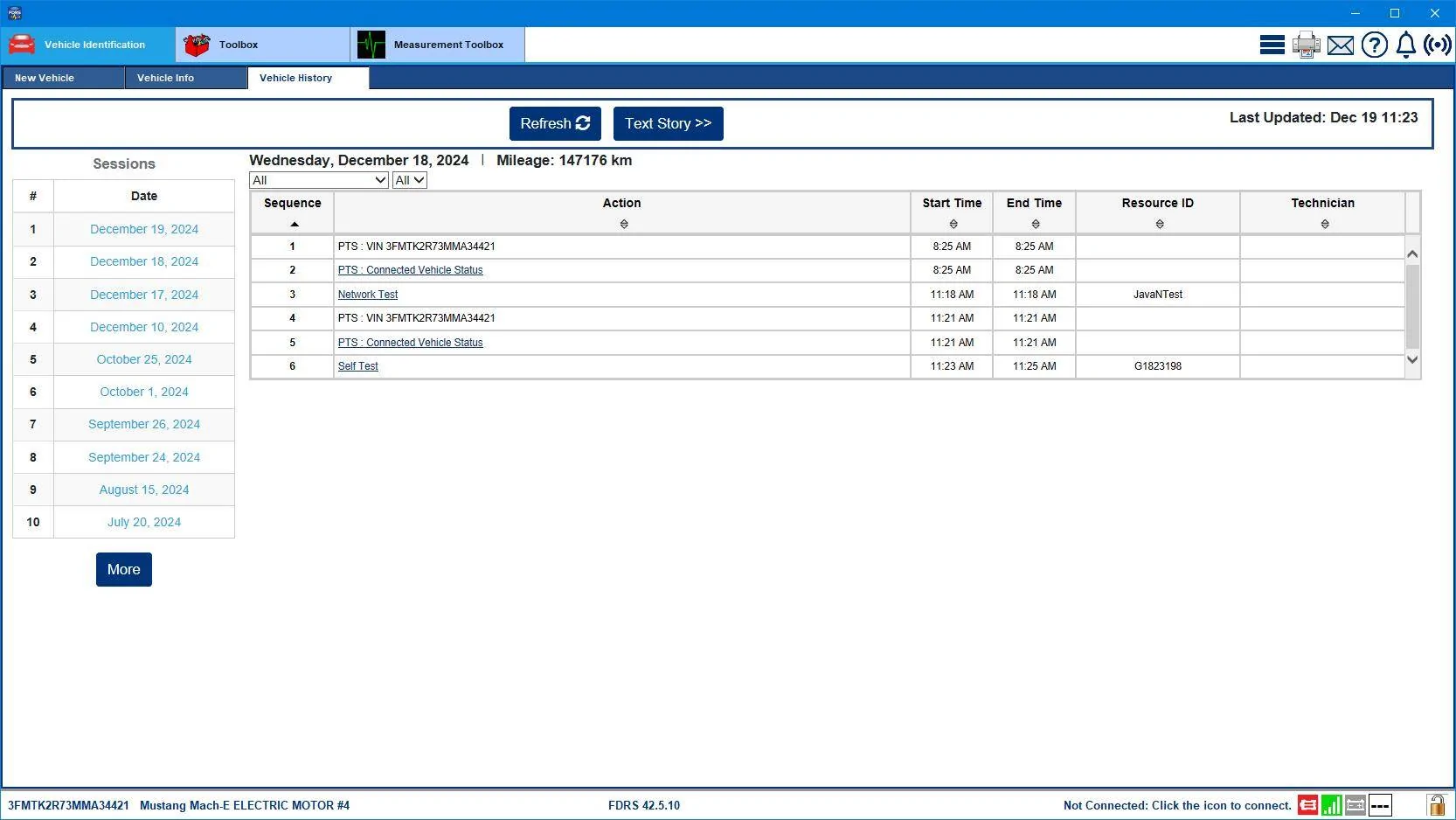Click the More sessions button
Viewport: 1456px width, 820px height.
click(x=124, y=569)
